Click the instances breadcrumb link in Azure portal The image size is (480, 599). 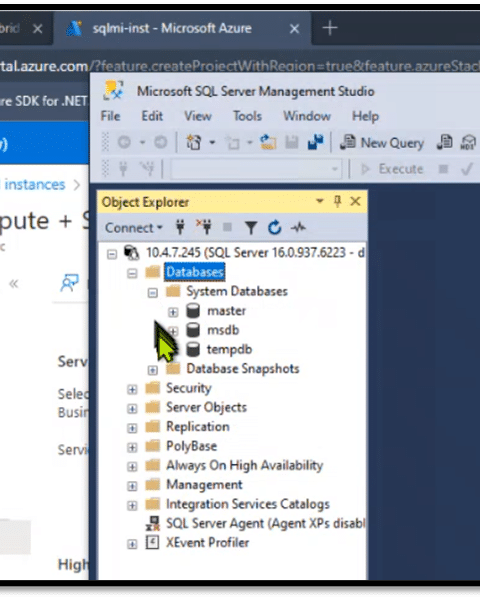pos(34,185)
